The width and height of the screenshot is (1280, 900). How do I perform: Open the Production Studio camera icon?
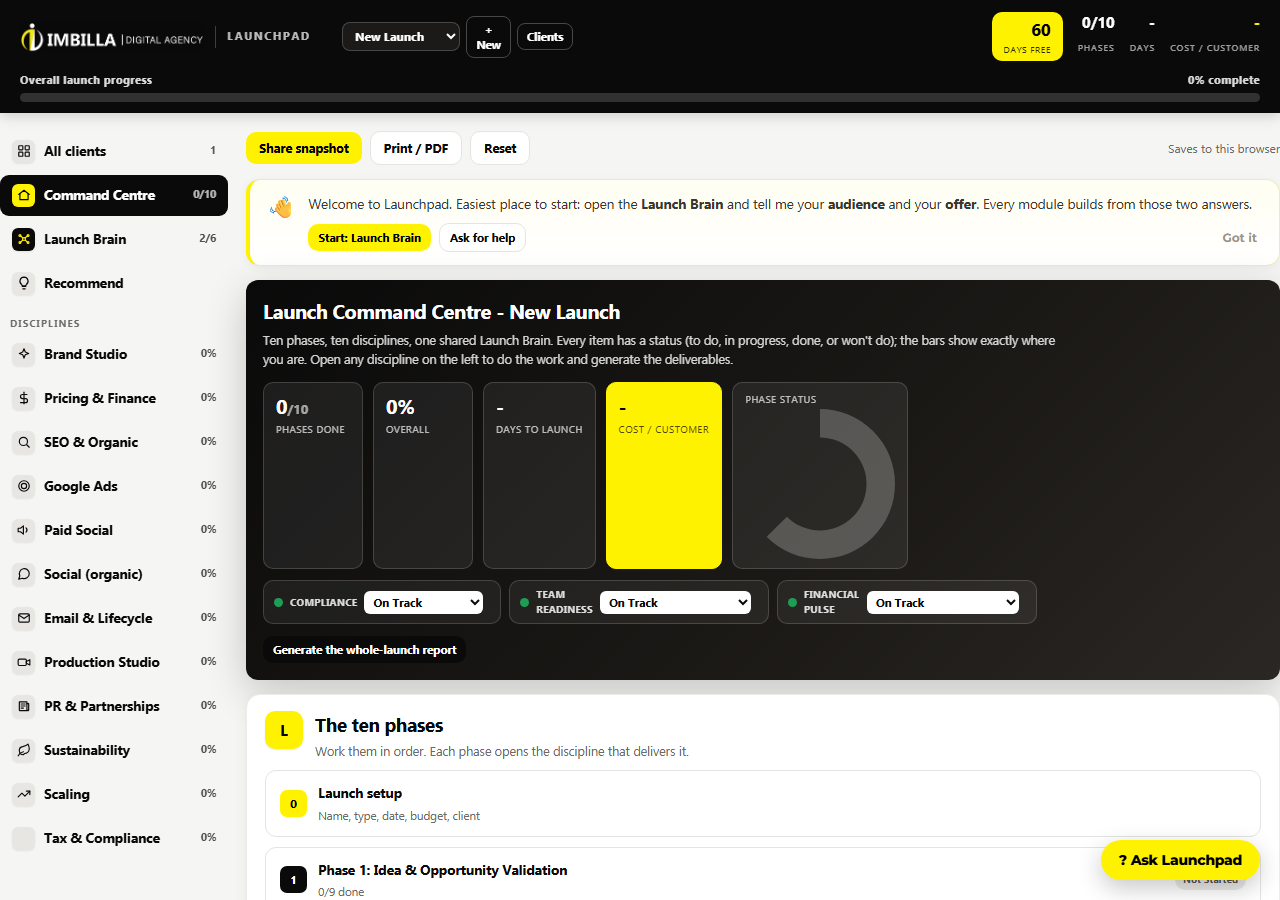click(23, 662)
